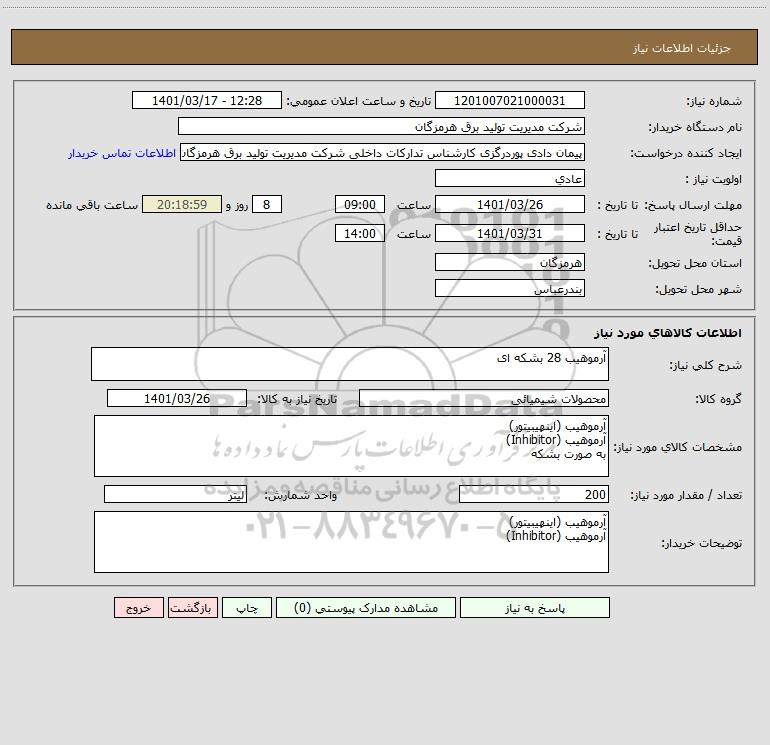
Task: Click label 'ایجاد کننده درخواست:'
Action: coord(686,153)
